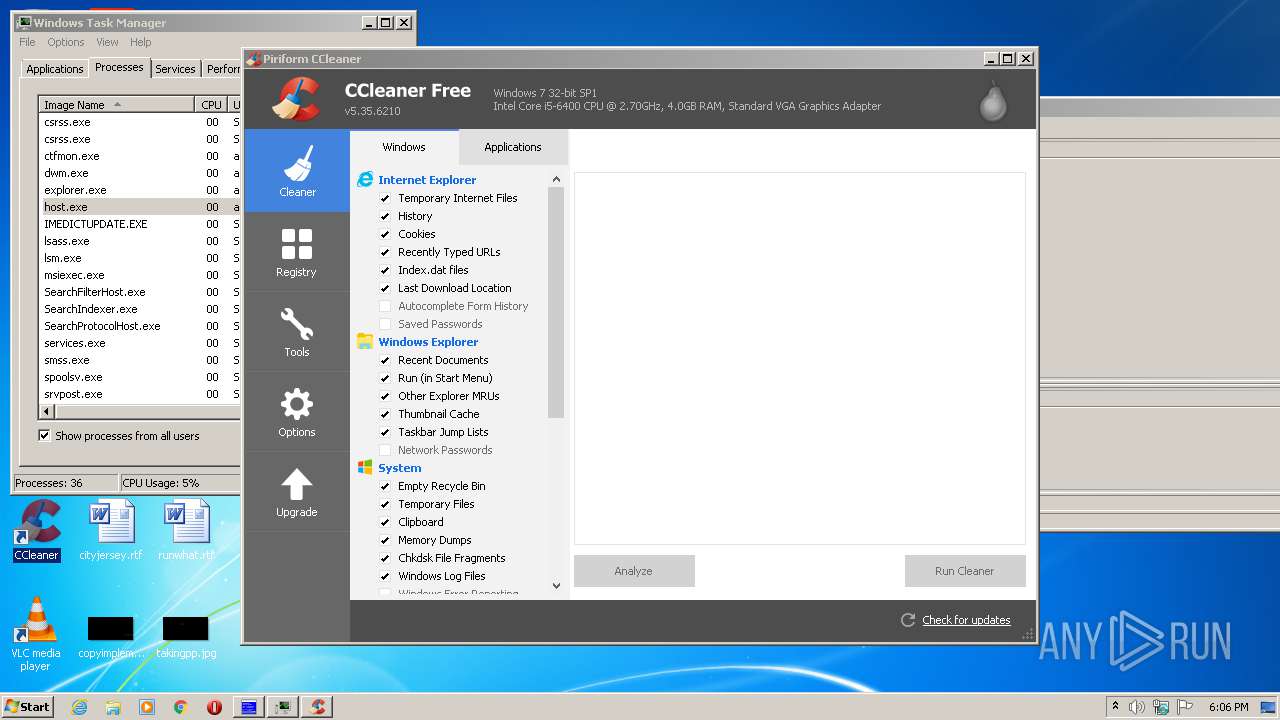Show hidden tray icons arrow
This screenshot has height=720, width=1280.
click(1115, 707)
